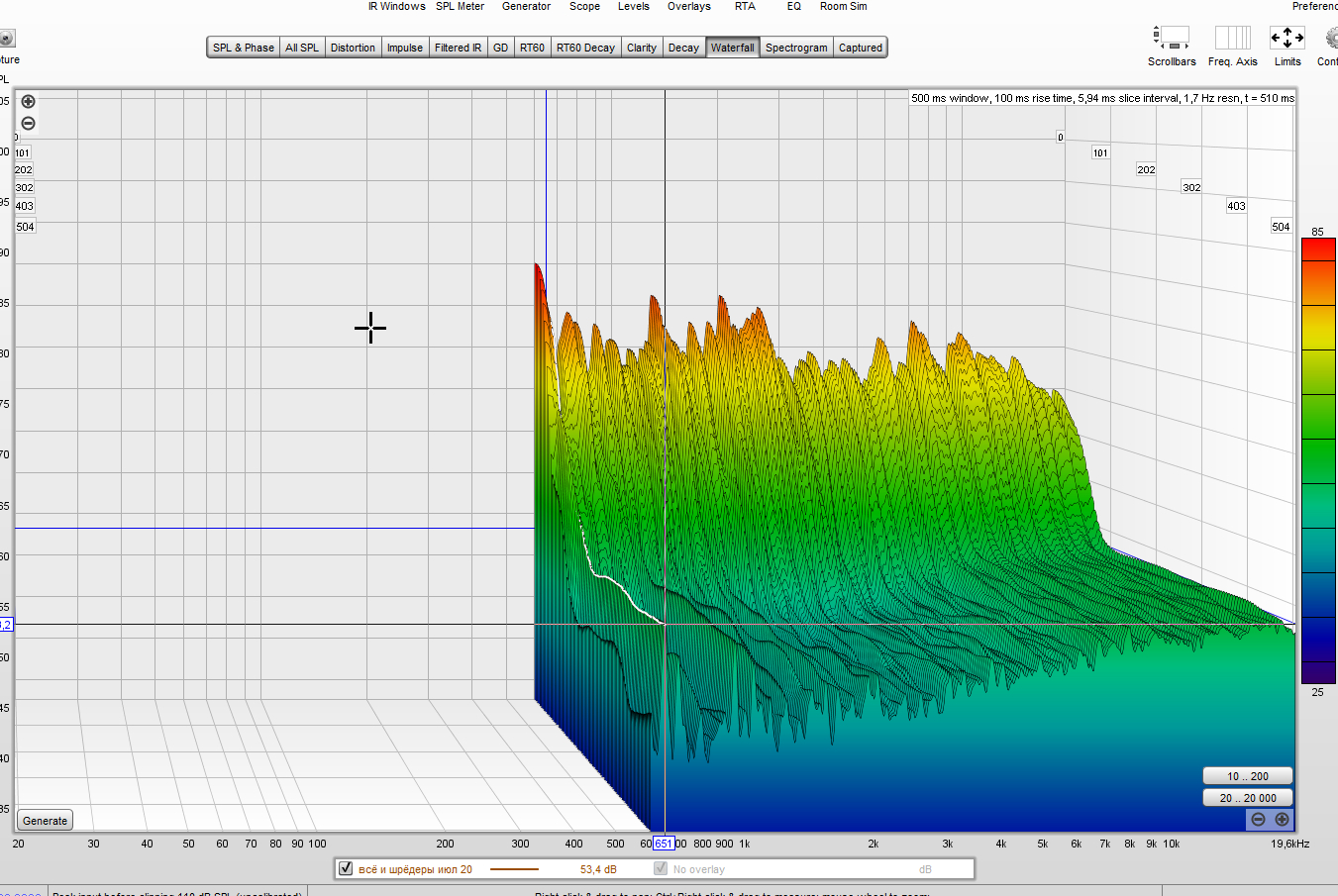Viewport: 1338px width, 896px height.
Task: Click the horizontal zoom out button at bottom-right
Action: tap(1258, 819)
